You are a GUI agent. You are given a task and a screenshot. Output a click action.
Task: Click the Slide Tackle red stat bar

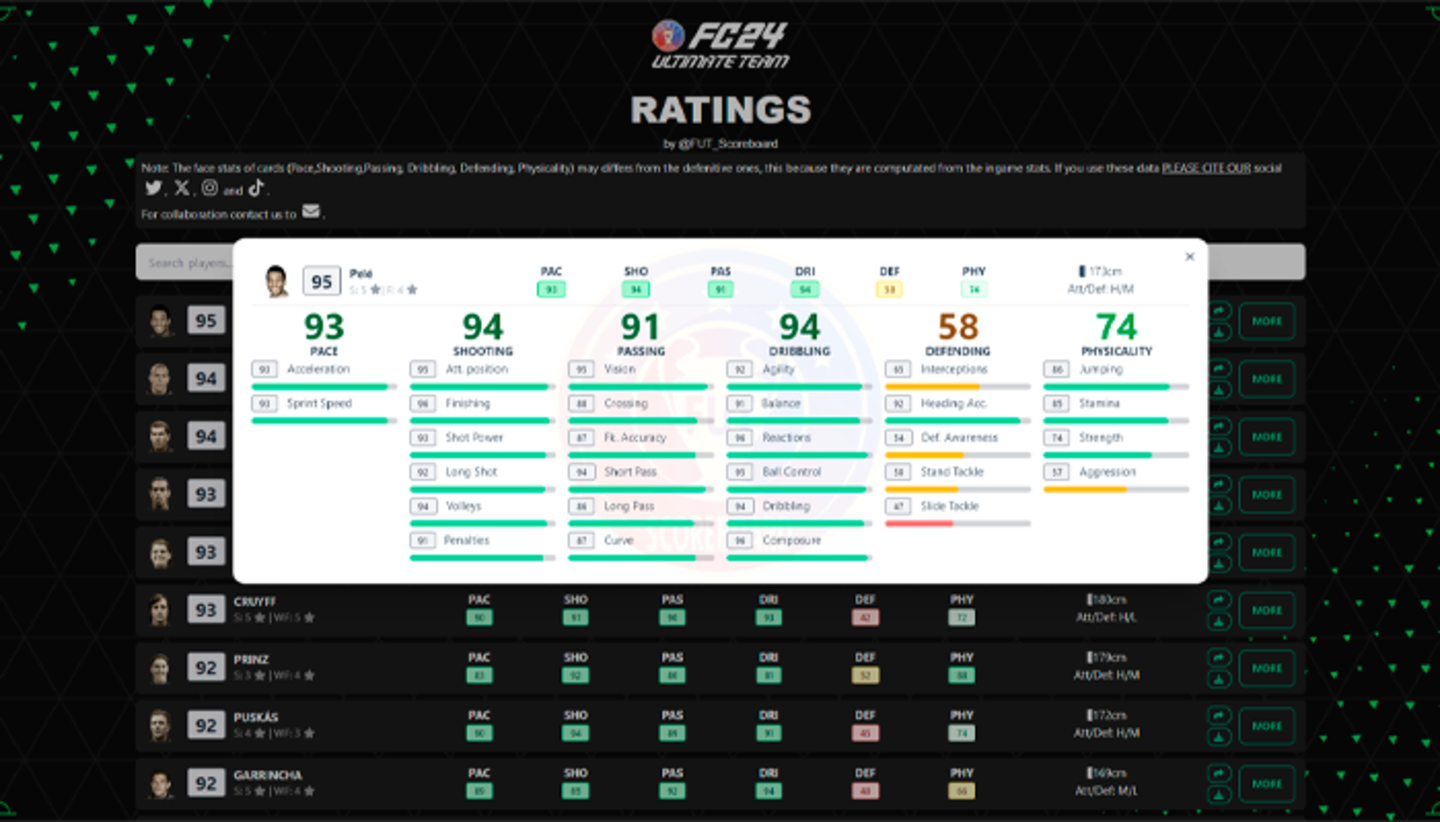[957, 523]
